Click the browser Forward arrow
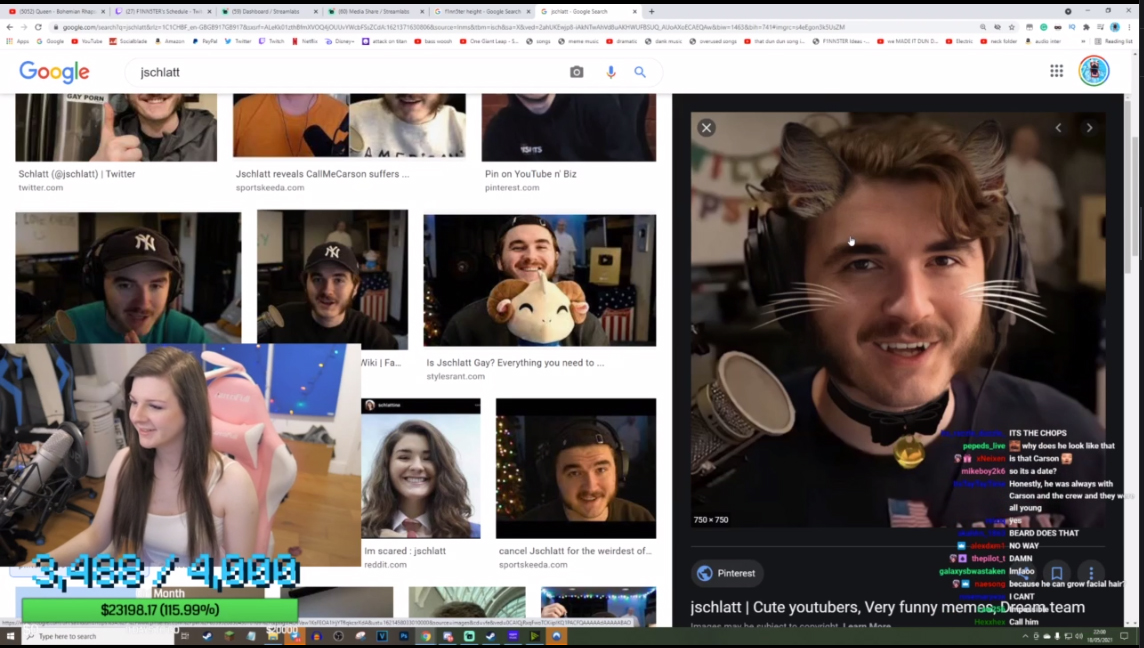The width and height of the screenshot is (1144, 648). 23,27
